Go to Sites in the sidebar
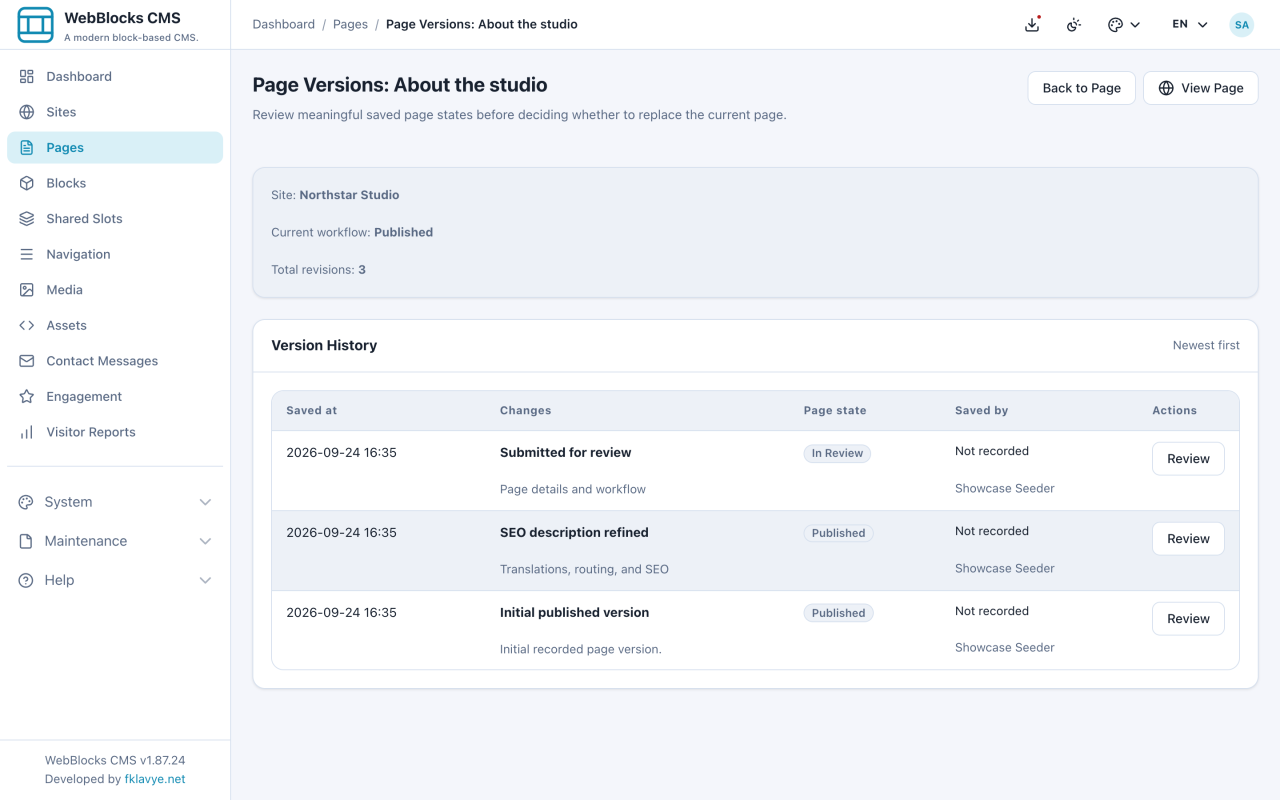The width and height of the screenshot is (1280, 800). (x=115, y=112)
